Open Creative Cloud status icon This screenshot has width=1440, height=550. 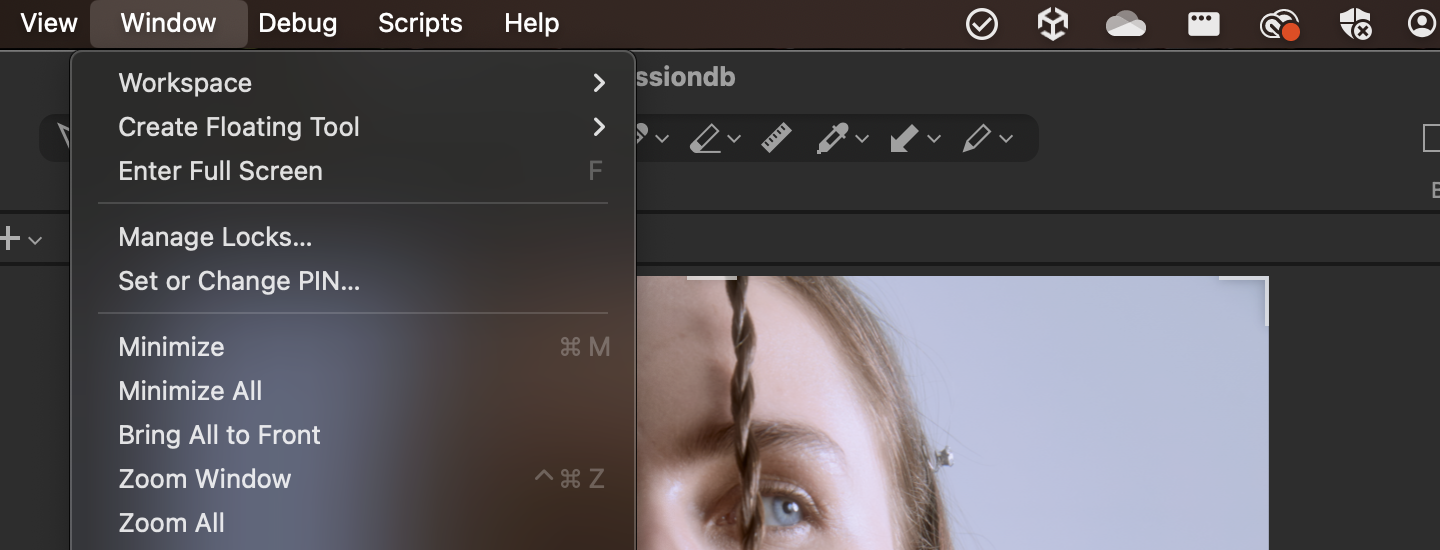point(1279,24)
